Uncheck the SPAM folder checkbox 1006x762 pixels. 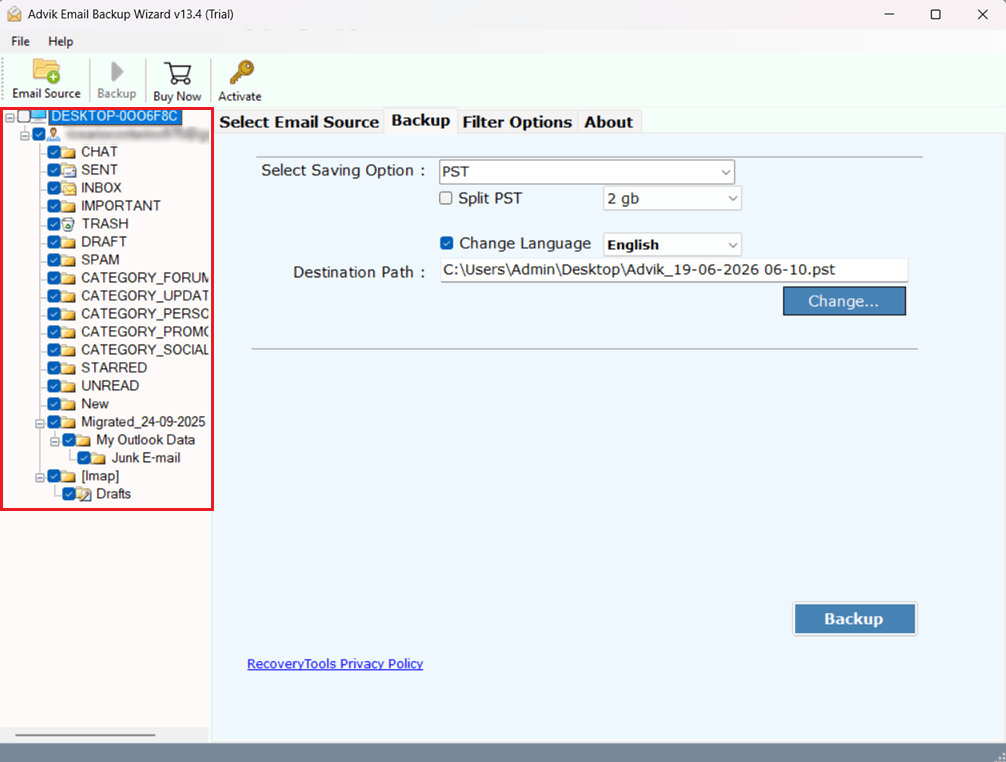click(54, 260)
